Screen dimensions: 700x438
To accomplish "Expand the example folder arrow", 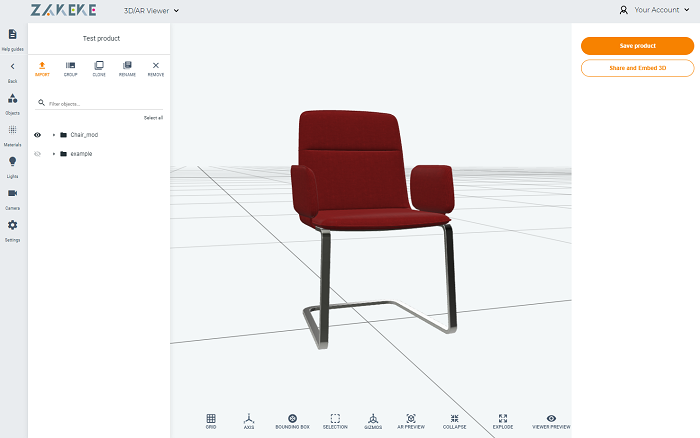I will (x=54, y=154).
